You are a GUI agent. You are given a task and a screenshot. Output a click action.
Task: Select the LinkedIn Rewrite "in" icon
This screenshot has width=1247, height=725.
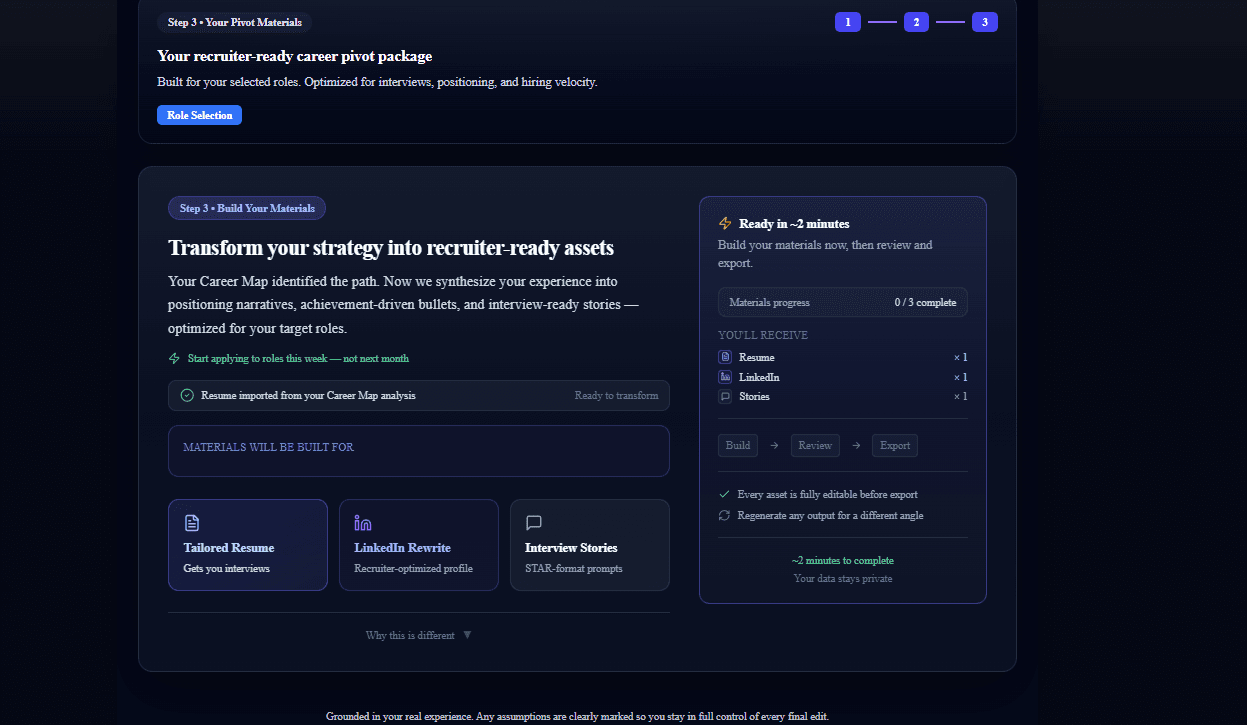pyautogui.click(x=362, y=521)
